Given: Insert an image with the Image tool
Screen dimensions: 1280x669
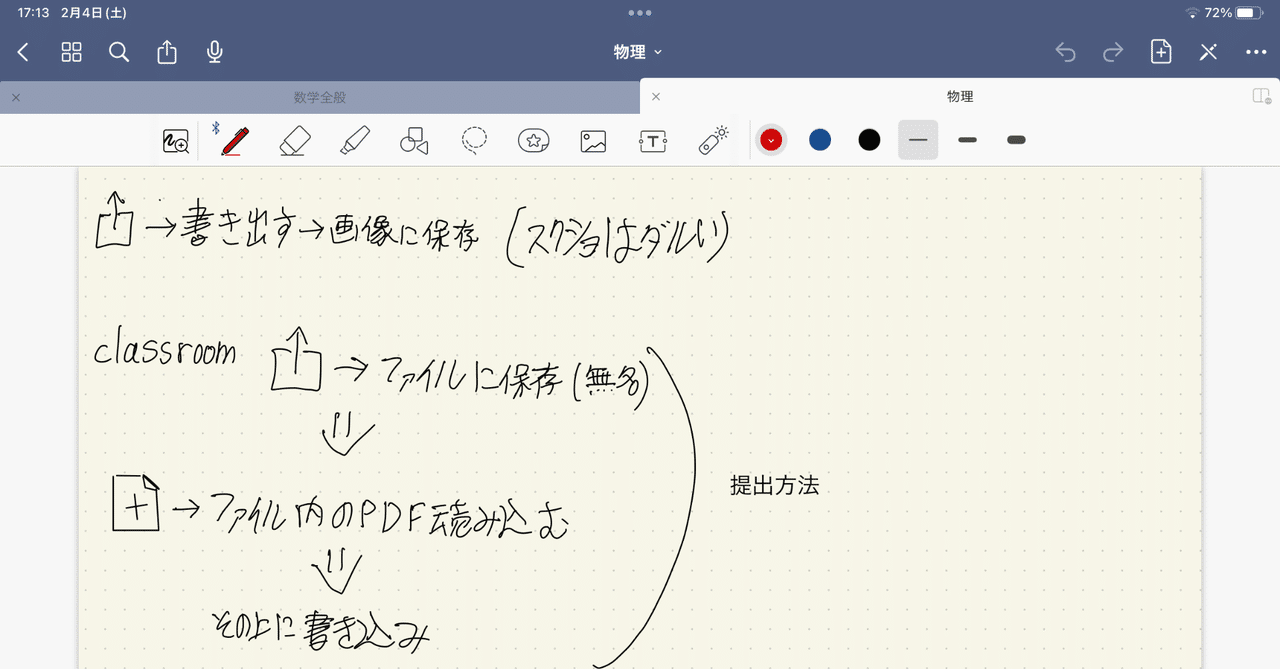Looking at the screenshot, I should (593, 140).
